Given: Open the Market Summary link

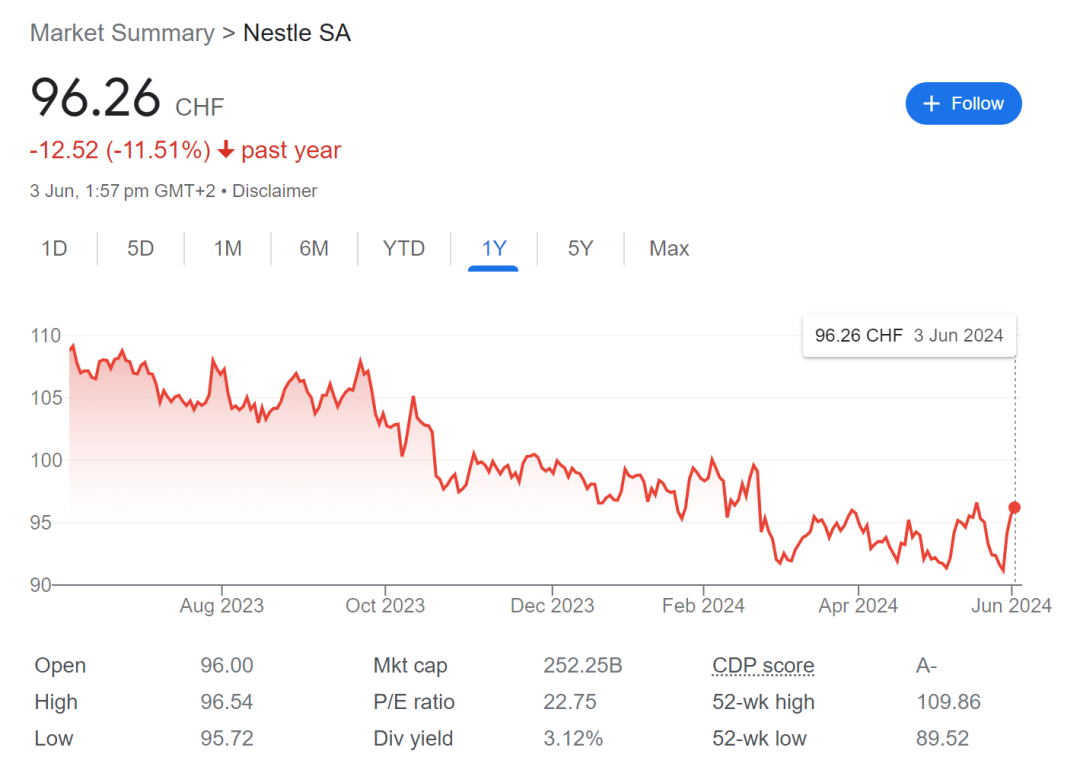Looking at the screenshot, I should tap(122, 33).
